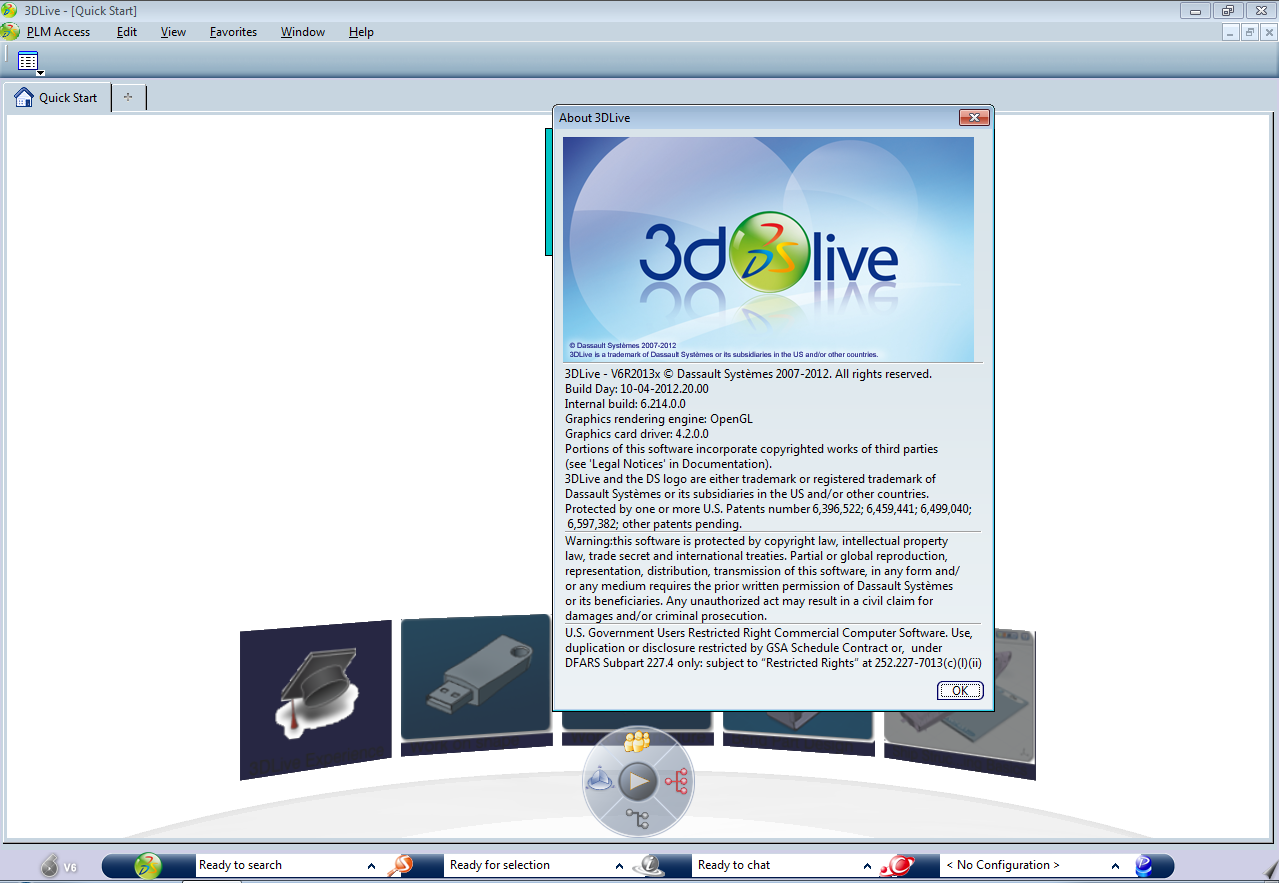Open the Favorites menu
The height and width of the screenshot is (883, 1279).
click(x=233, y=32)
